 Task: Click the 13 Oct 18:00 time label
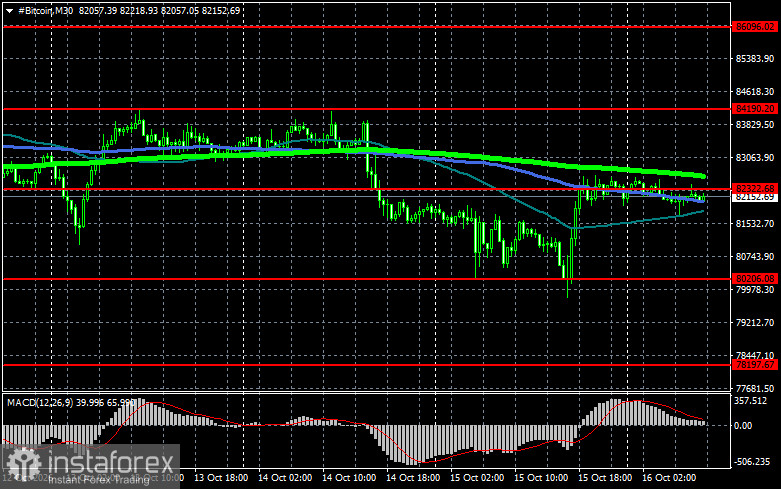point(221,478)
